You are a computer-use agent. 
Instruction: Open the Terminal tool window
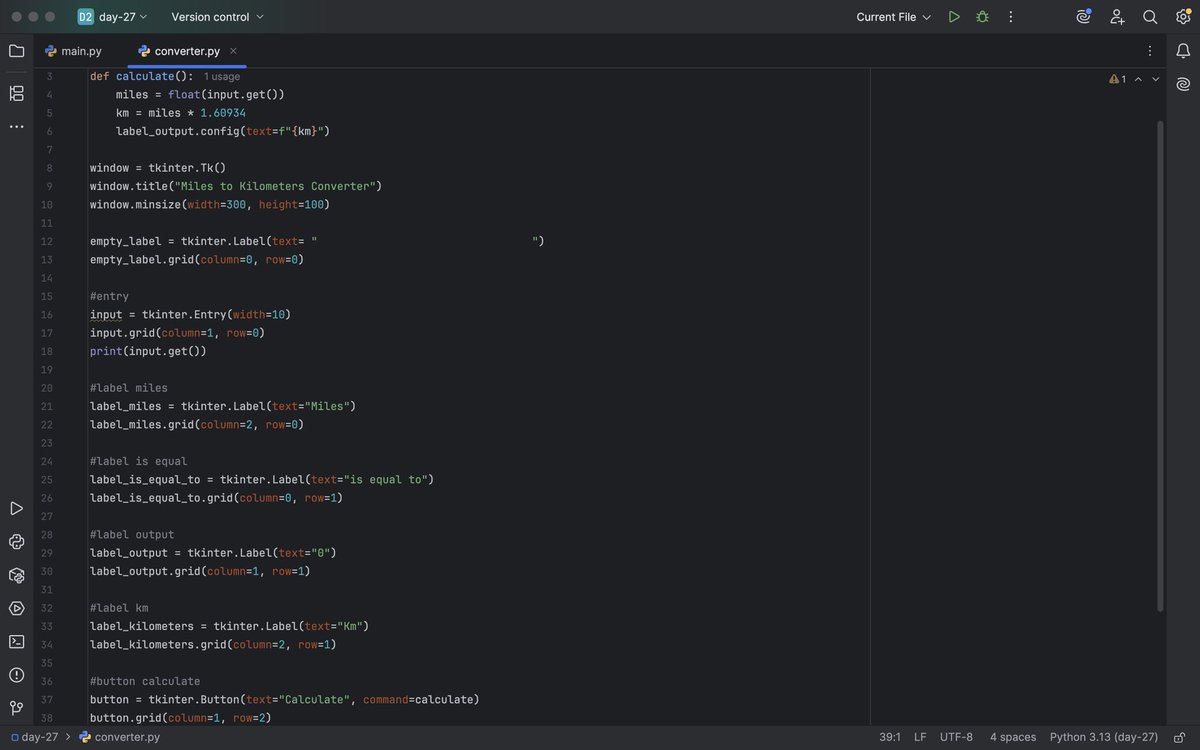tap(16, 641)
